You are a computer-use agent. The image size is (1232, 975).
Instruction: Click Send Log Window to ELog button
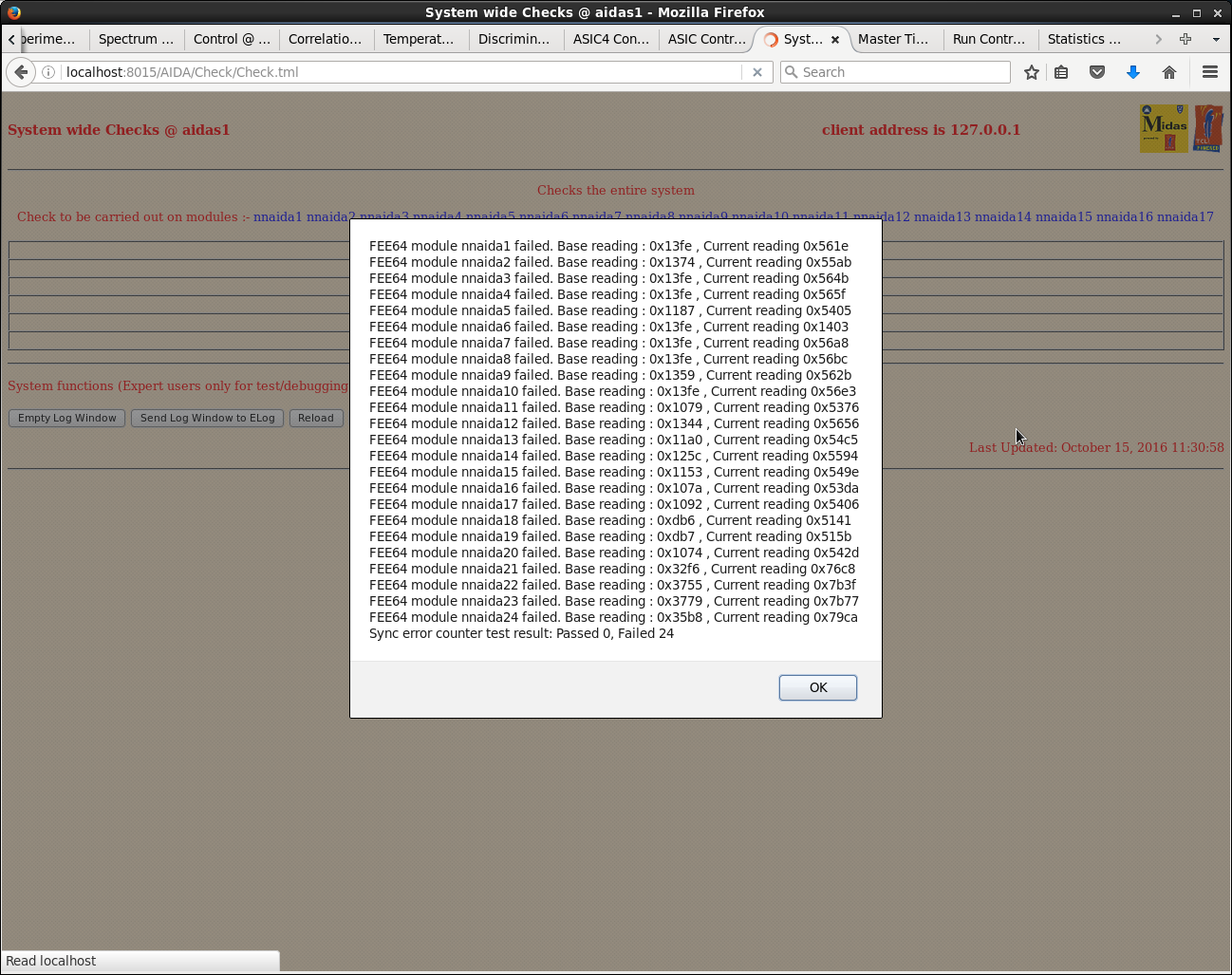[208, 418]
